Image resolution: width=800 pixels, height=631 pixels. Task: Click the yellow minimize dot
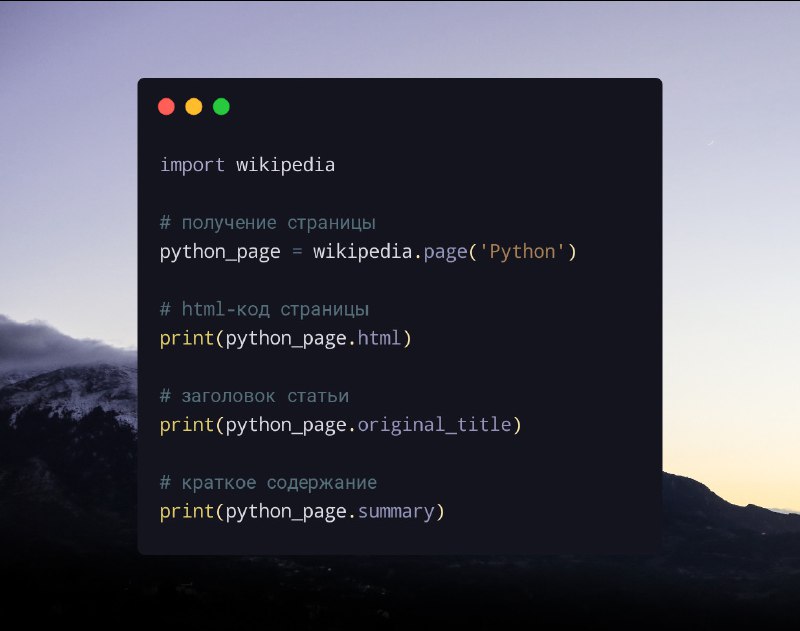(194, 107)
